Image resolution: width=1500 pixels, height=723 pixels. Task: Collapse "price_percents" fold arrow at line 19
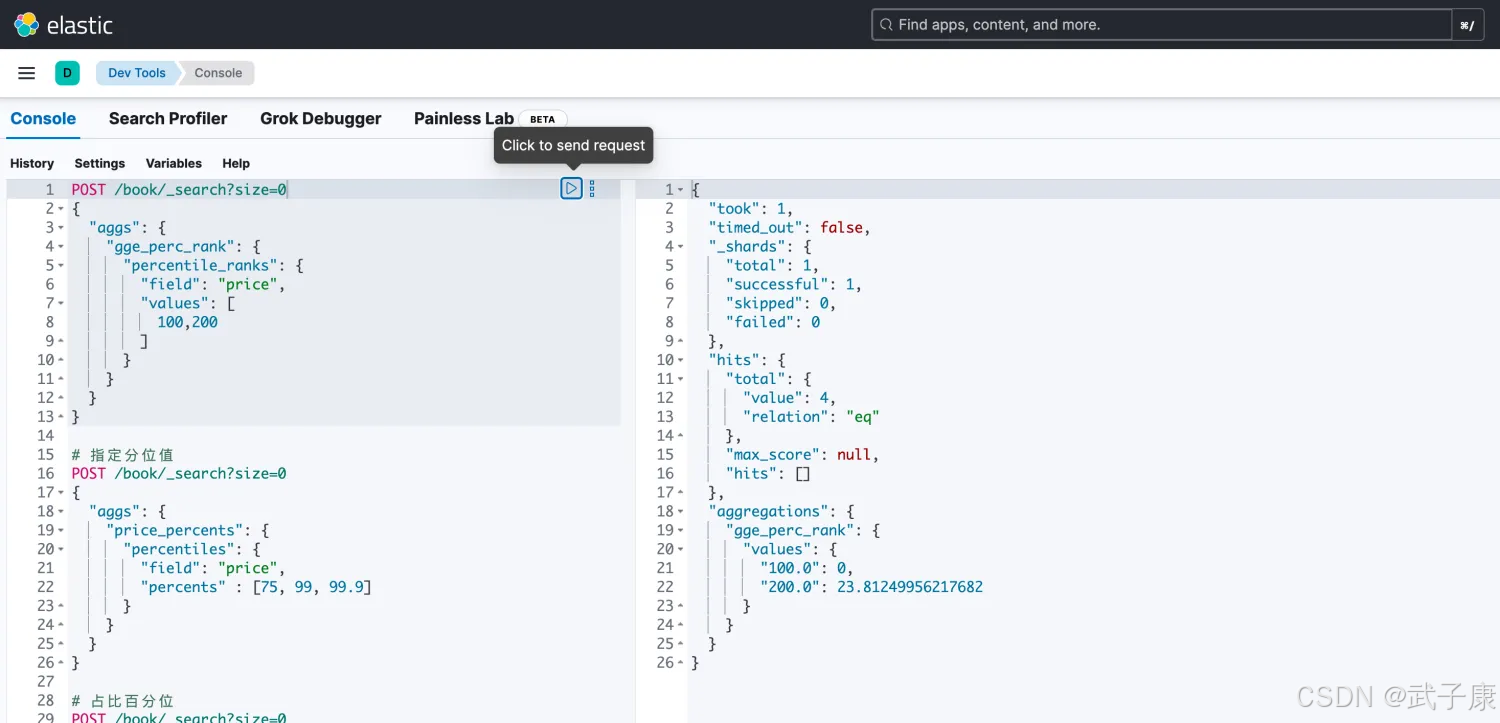pyautogui.click(x=61, y=531)
